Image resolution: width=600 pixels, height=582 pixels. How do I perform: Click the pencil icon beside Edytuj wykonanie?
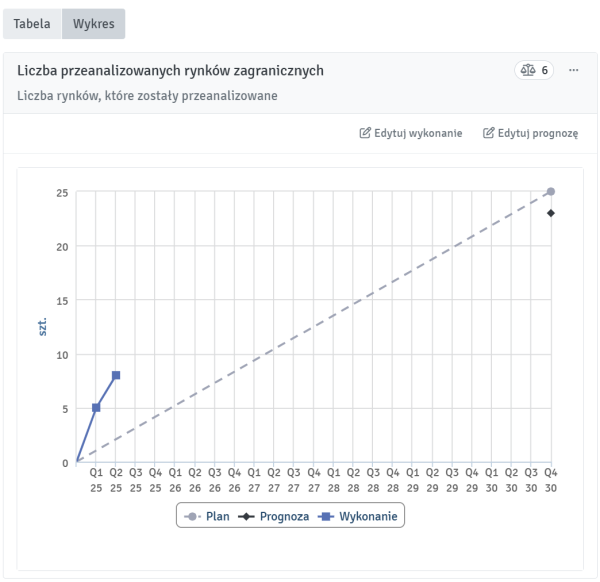[365, 133]
